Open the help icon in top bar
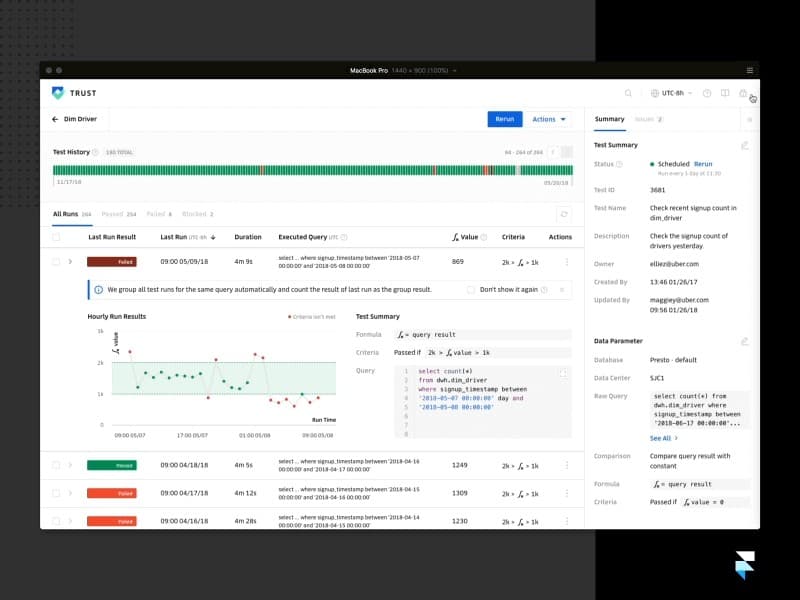Viewport: 800px width, 600px height. click(x=707, y=93)
